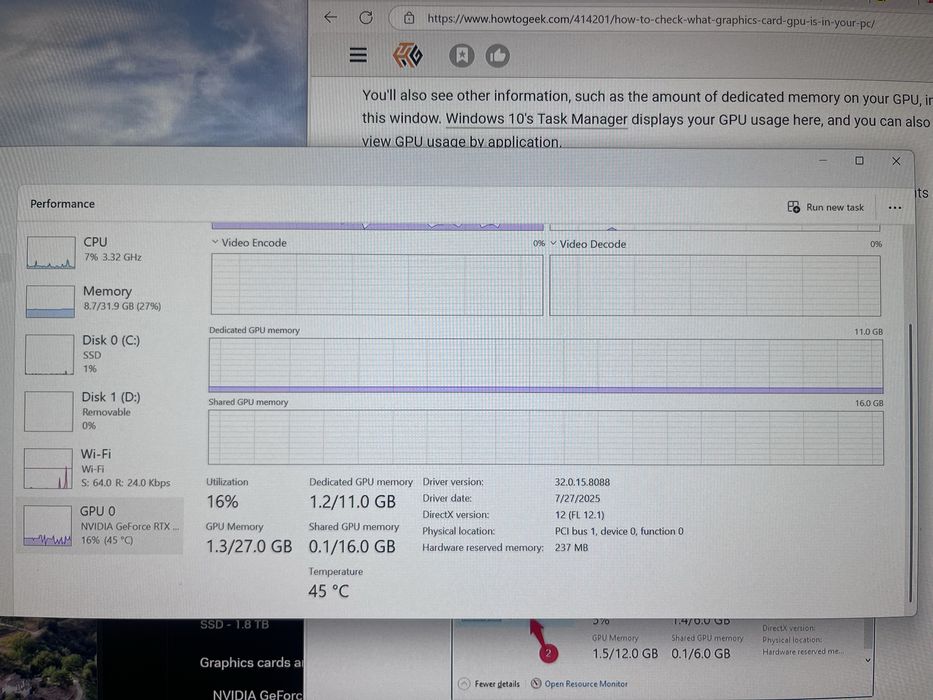Select the 0.1/16.0 GB shared memory value

(352, 546)
